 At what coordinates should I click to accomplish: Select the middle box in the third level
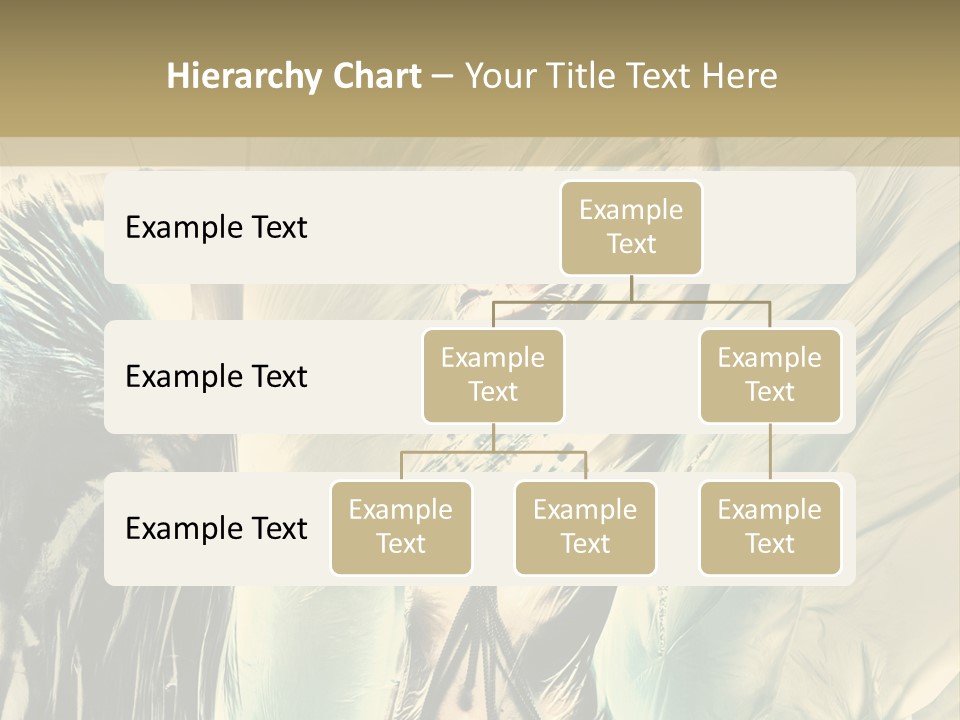pos(585,527)
